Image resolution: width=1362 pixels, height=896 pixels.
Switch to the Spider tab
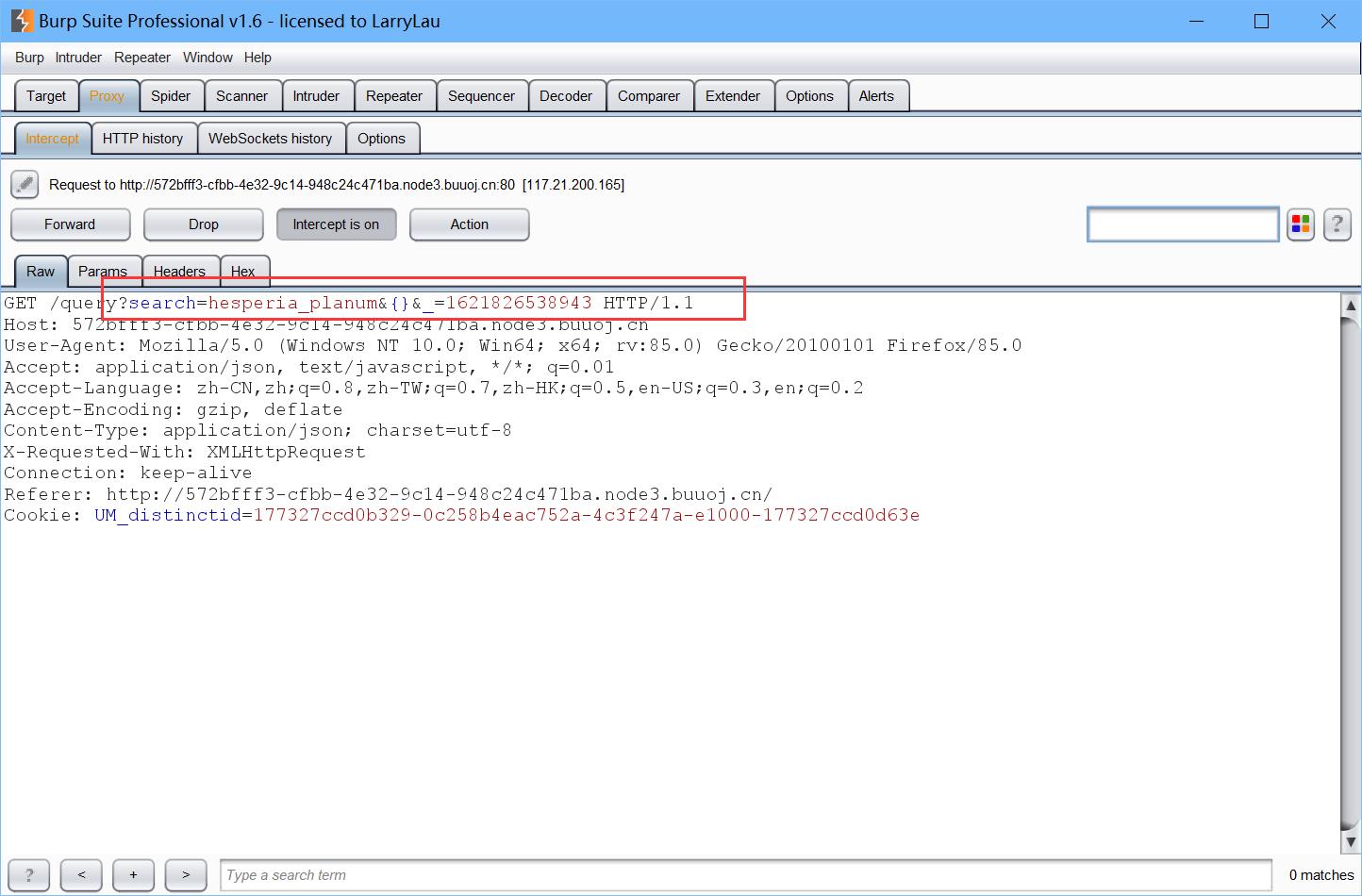tap(171, 96)
